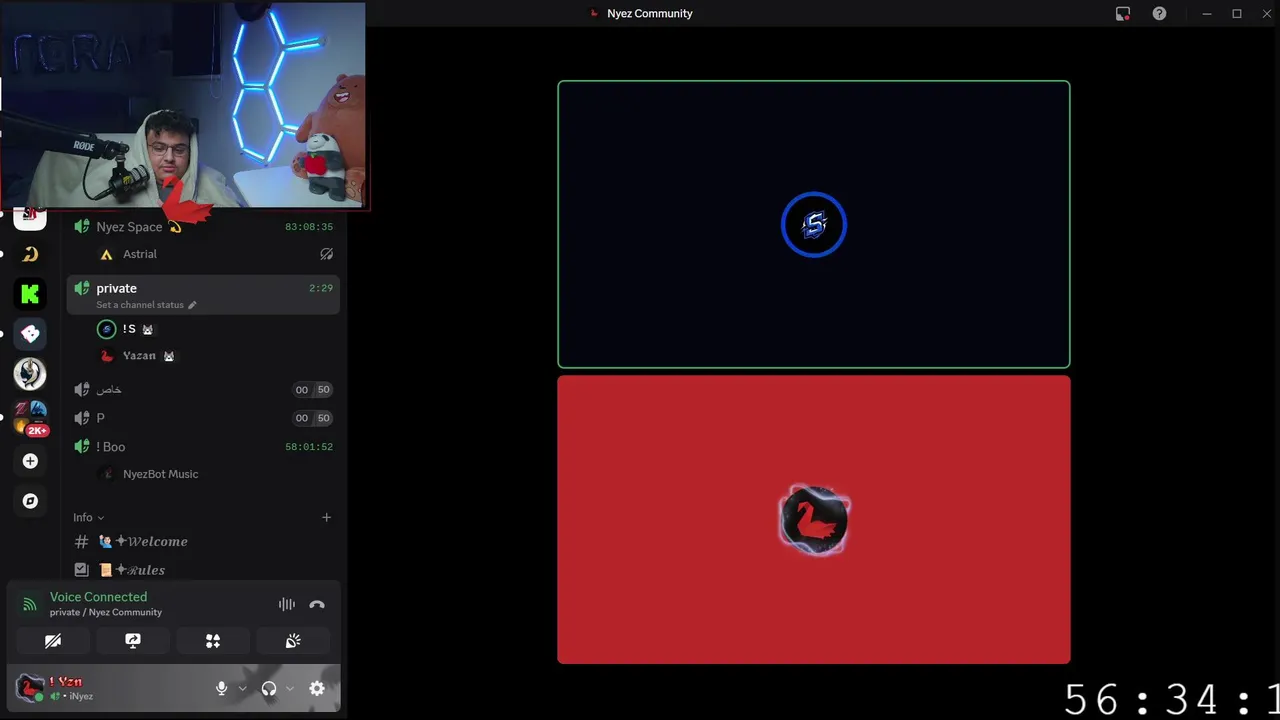The width and height of the screenshot is (1280, 720).
Task: Focus the red Yazan video tile
Action: [814, 520]
